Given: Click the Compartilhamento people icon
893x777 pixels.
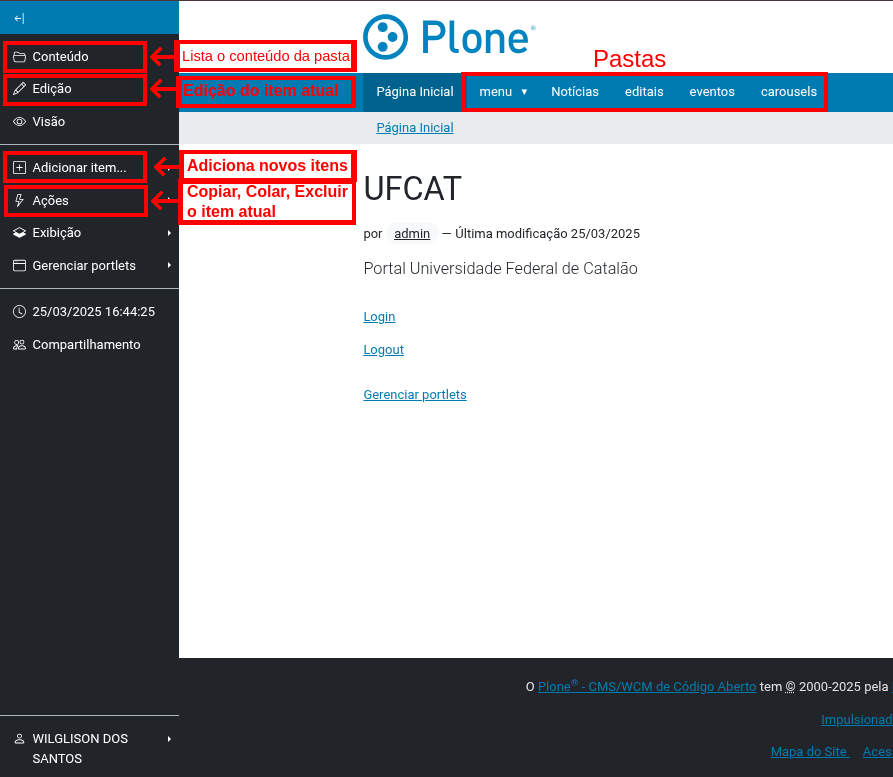Looking at the screenshot, I should [x=19, y=345].
